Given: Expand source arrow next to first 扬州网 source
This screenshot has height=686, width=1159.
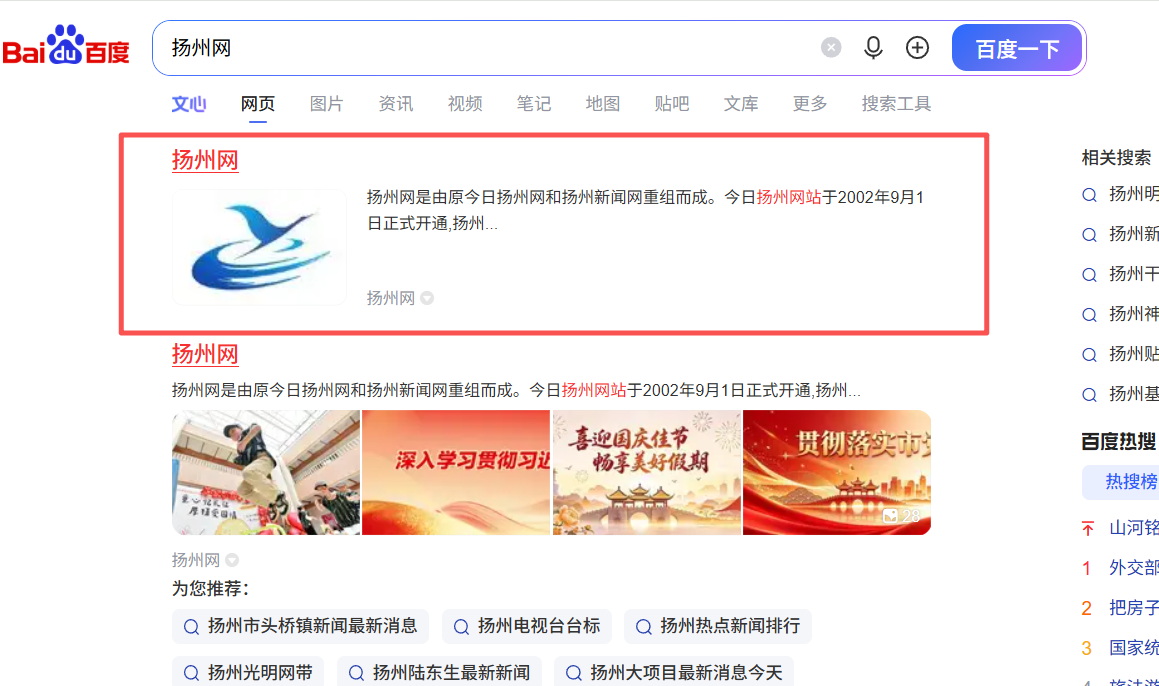Looking at the screenshot, I should click(427, 298).
